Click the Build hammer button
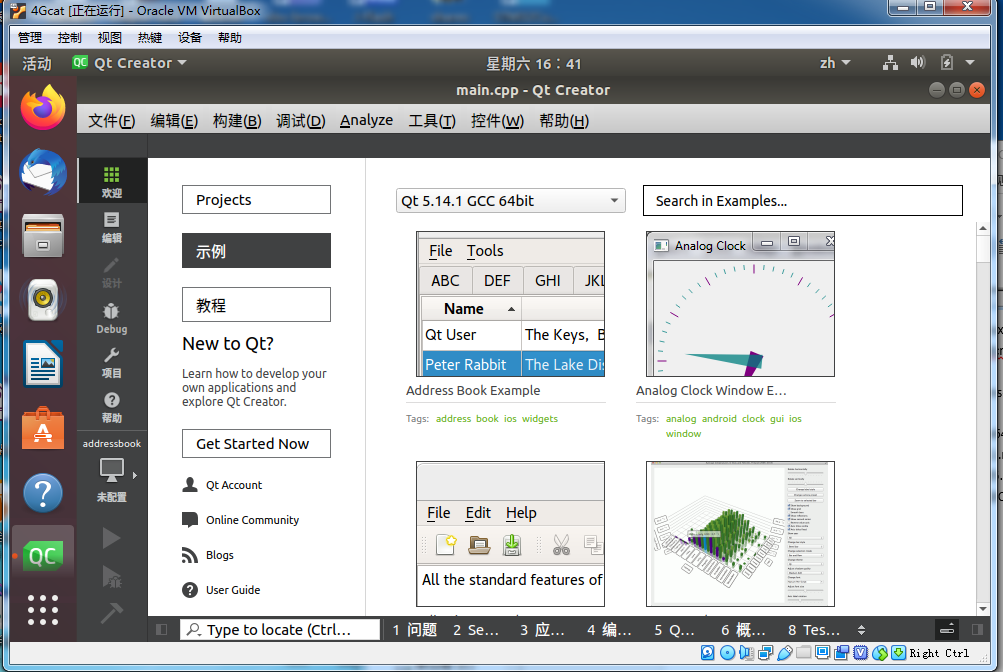Screen dimensions: 1003x672 111,613
